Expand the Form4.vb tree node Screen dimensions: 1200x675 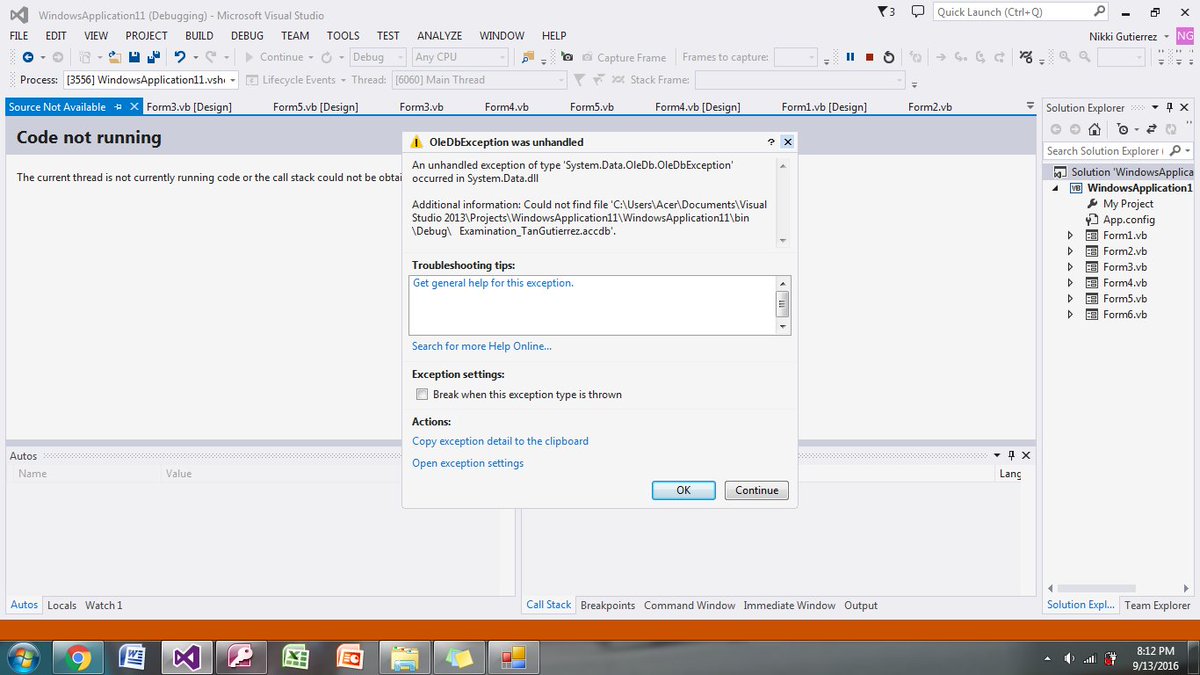coord(1070,283)
